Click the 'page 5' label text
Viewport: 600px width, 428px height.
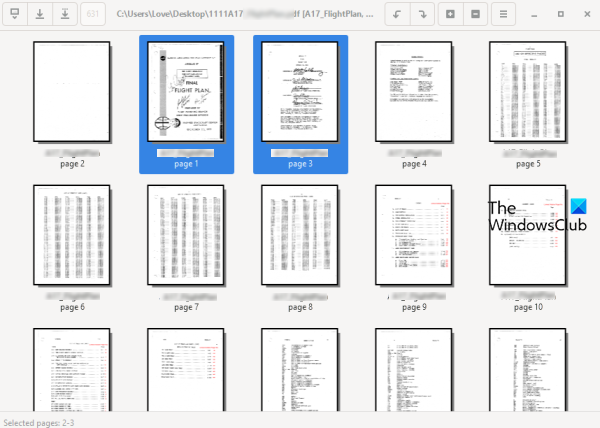[528, 164]
